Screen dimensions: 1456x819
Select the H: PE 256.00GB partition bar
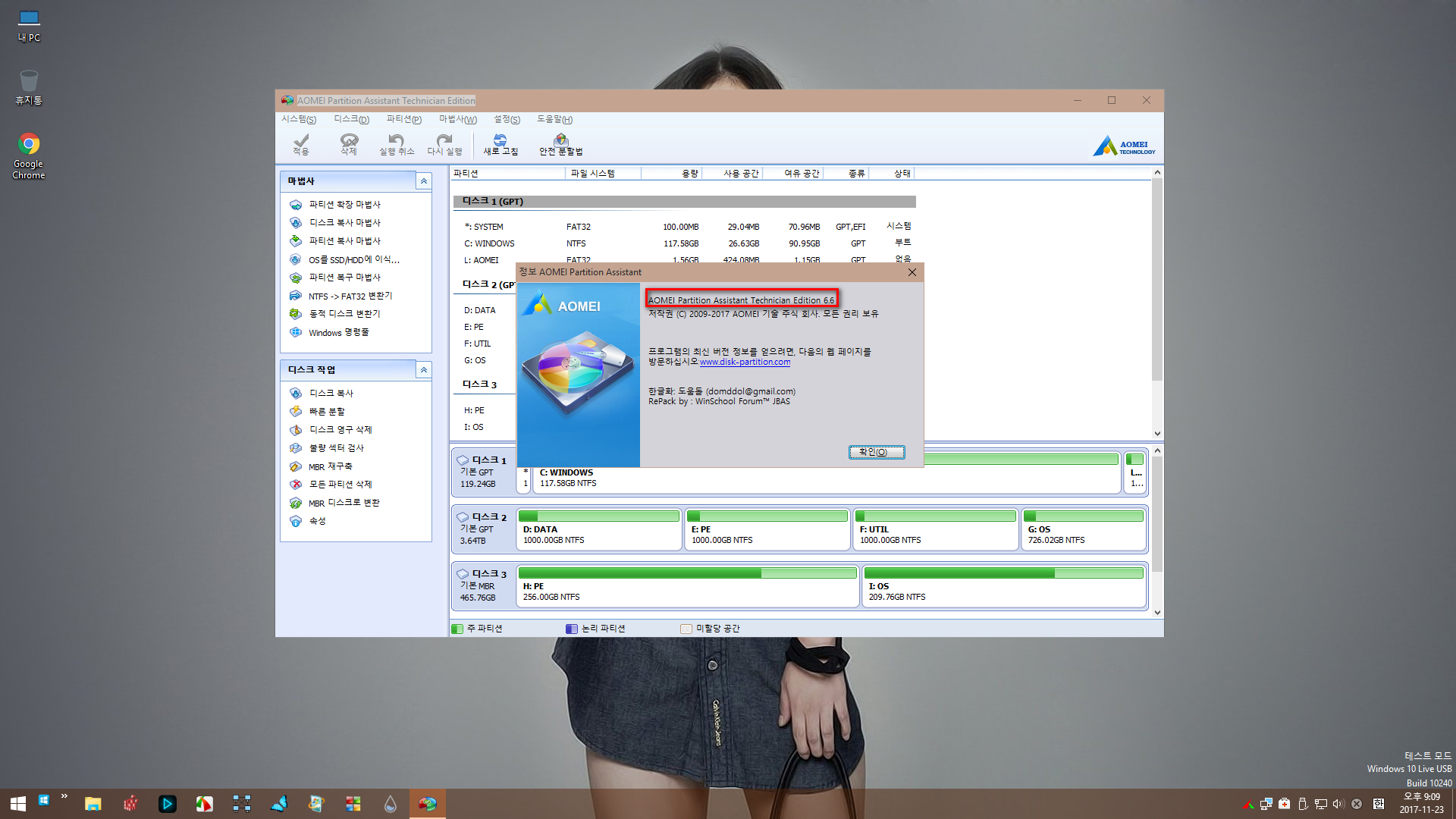[x=688, y=586]
